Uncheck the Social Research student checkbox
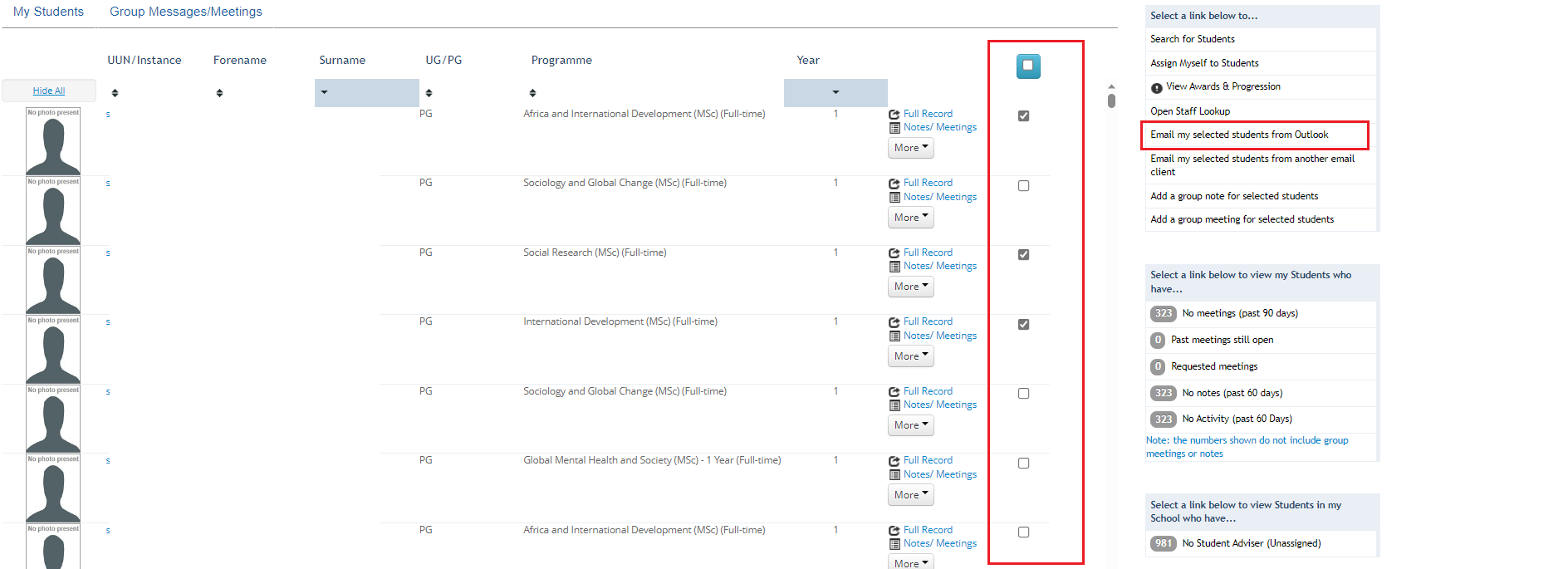 tap(1023, 255)
